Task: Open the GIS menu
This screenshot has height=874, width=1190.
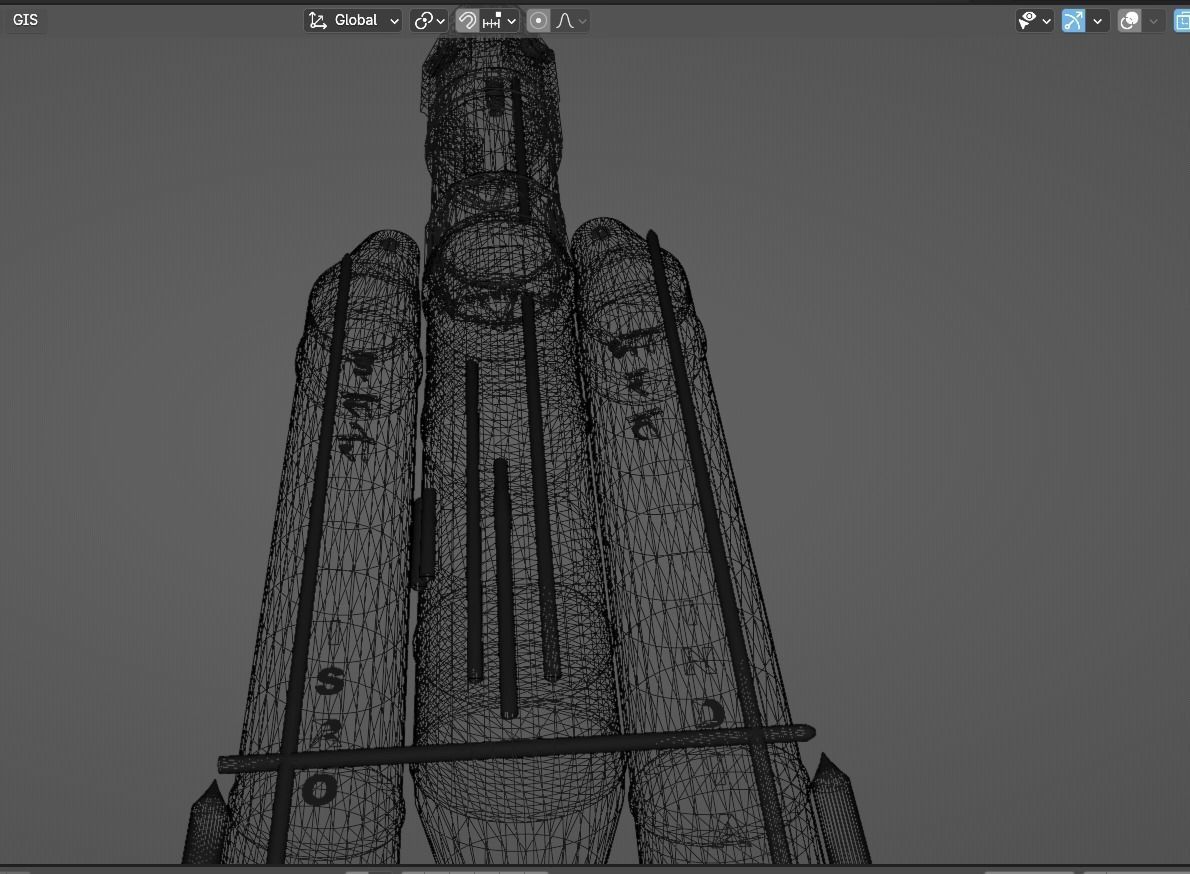Action: [x=25, y=20]
